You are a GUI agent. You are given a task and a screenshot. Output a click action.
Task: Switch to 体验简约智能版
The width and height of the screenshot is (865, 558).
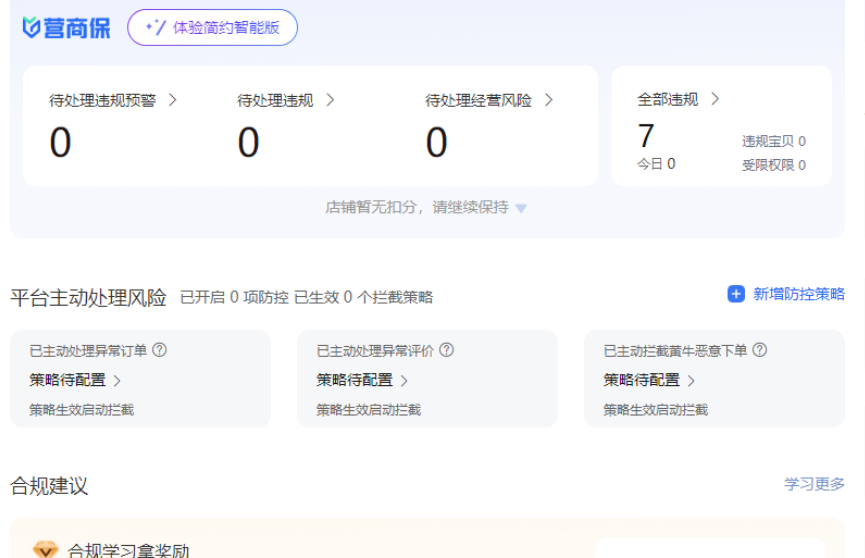click(212, 28)
